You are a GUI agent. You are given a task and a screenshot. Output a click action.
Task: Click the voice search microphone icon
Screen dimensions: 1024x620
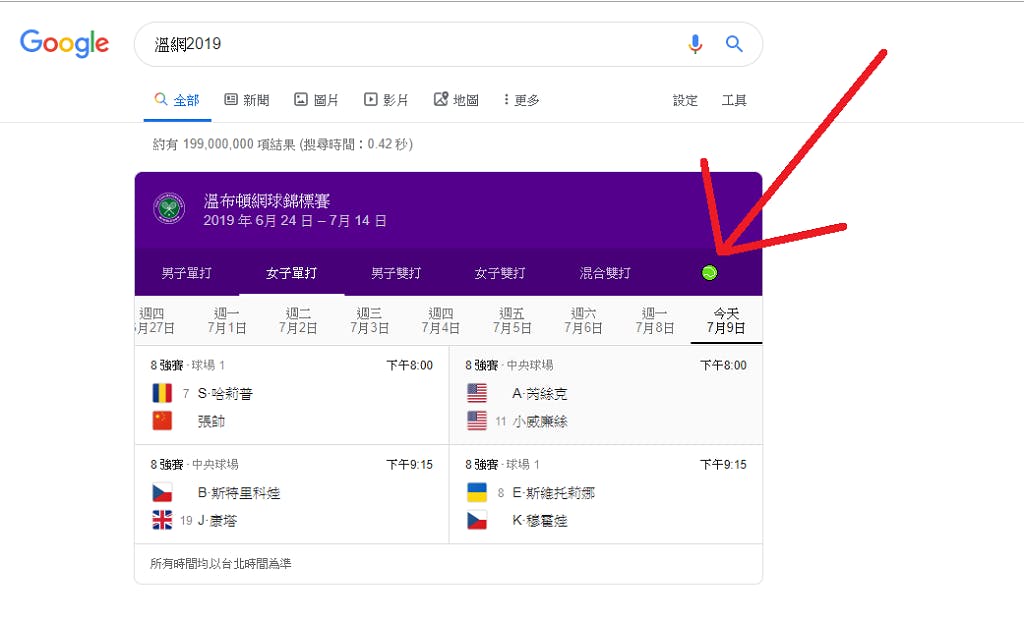[x=695, y=44]
